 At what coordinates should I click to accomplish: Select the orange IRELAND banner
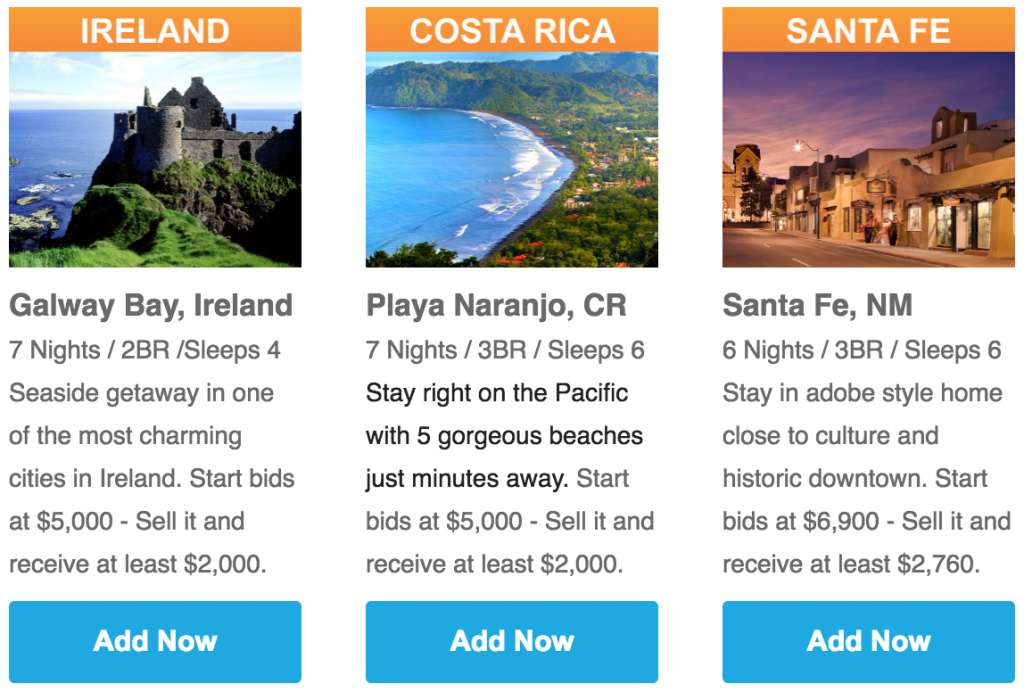pos(155,30)
